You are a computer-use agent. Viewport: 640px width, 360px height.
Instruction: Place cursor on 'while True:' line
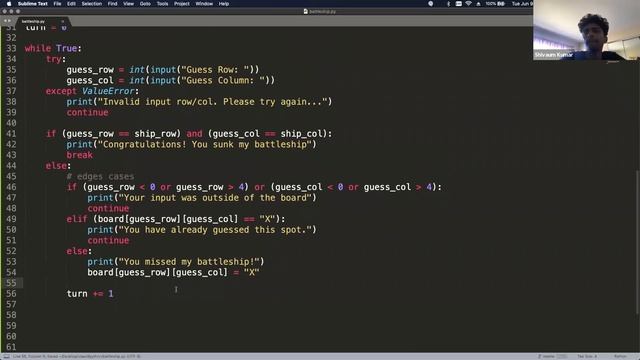pyautogui.click(x=53, y=48)
